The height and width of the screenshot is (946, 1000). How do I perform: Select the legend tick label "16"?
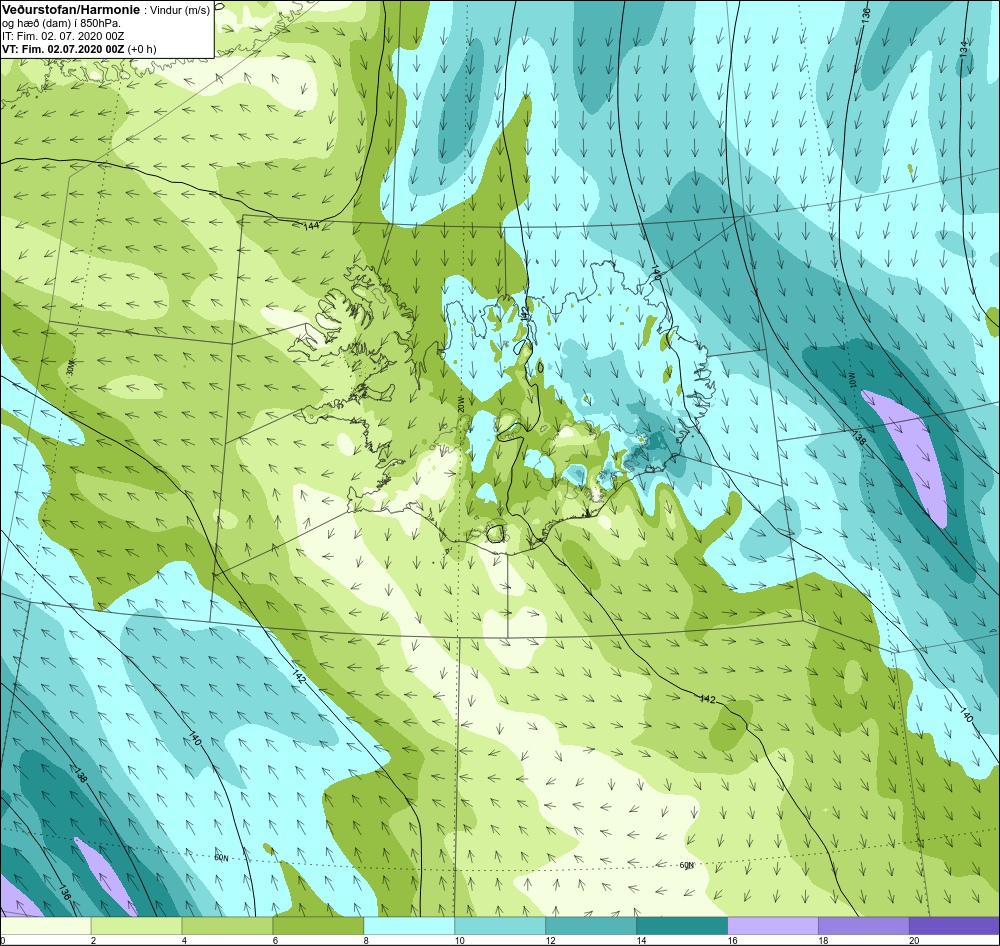[x=732, y=940]
